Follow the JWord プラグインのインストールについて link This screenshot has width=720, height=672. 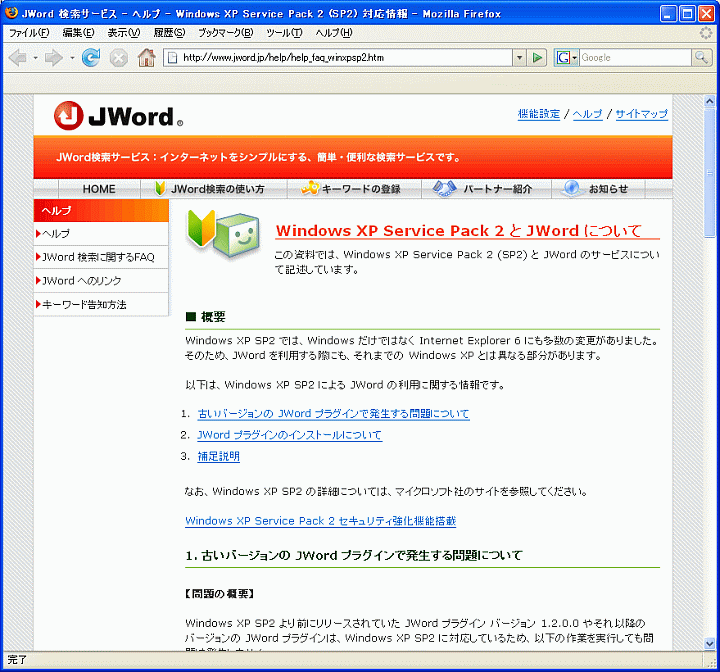[289, 435]
